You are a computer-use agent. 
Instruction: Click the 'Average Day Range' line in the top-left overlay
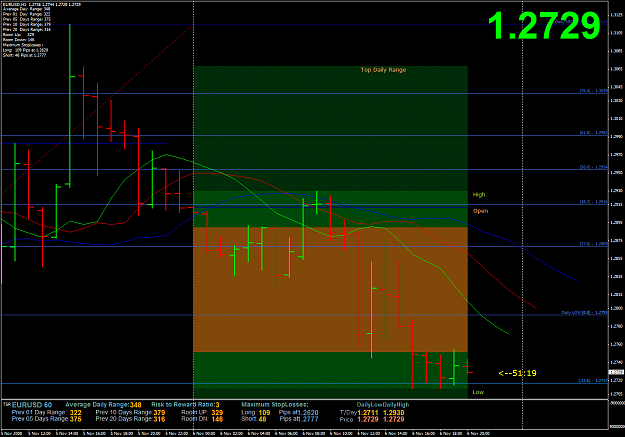click(x=27, y=9)
